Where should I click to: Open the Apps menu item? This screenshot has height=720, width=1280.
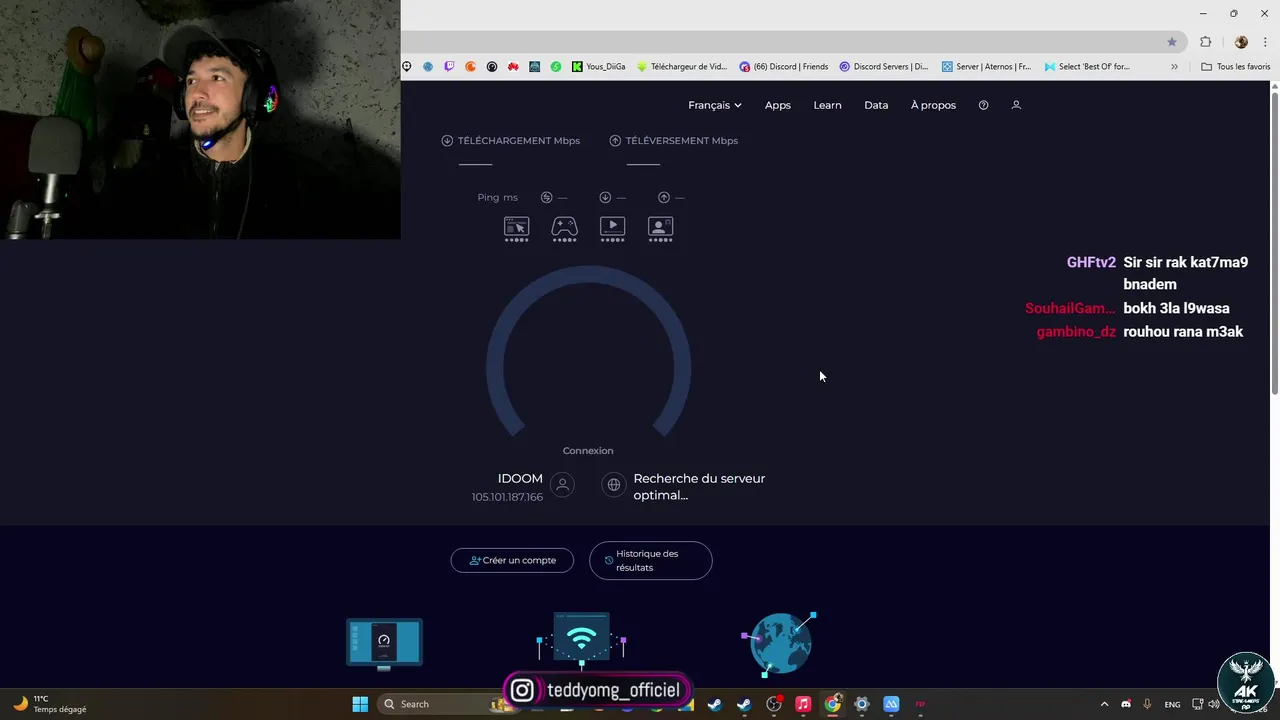point(778,105)
